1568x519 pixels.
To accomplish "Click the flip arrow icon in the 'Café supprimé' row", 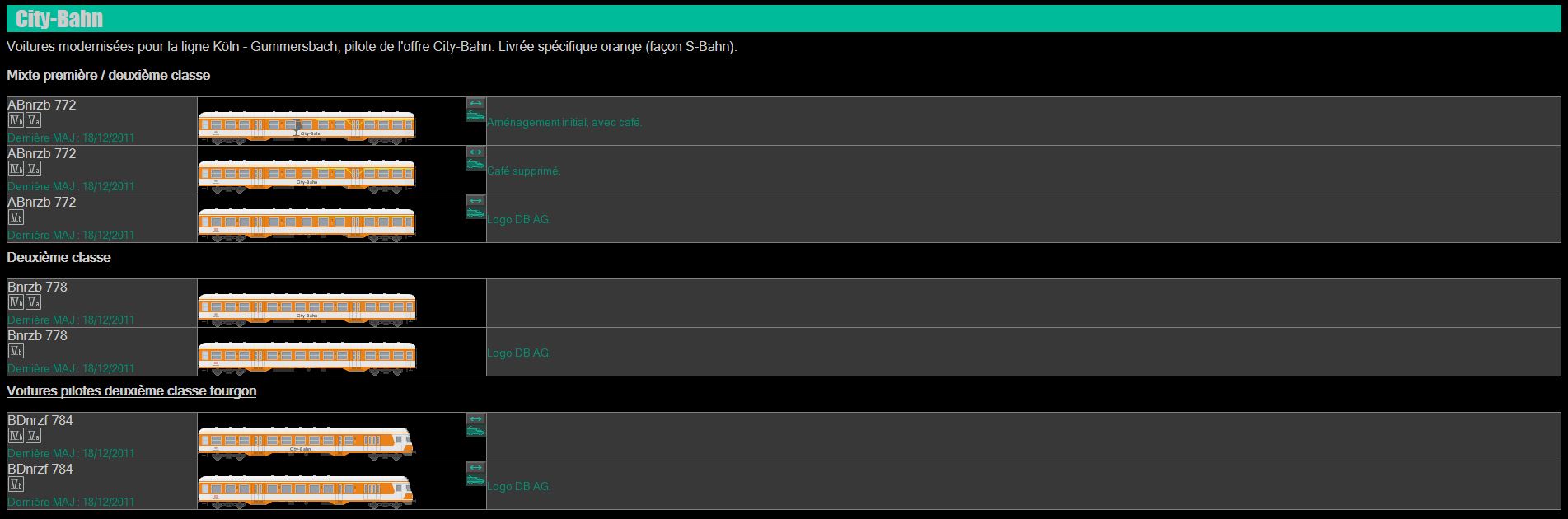I will [x=475, y=152].
